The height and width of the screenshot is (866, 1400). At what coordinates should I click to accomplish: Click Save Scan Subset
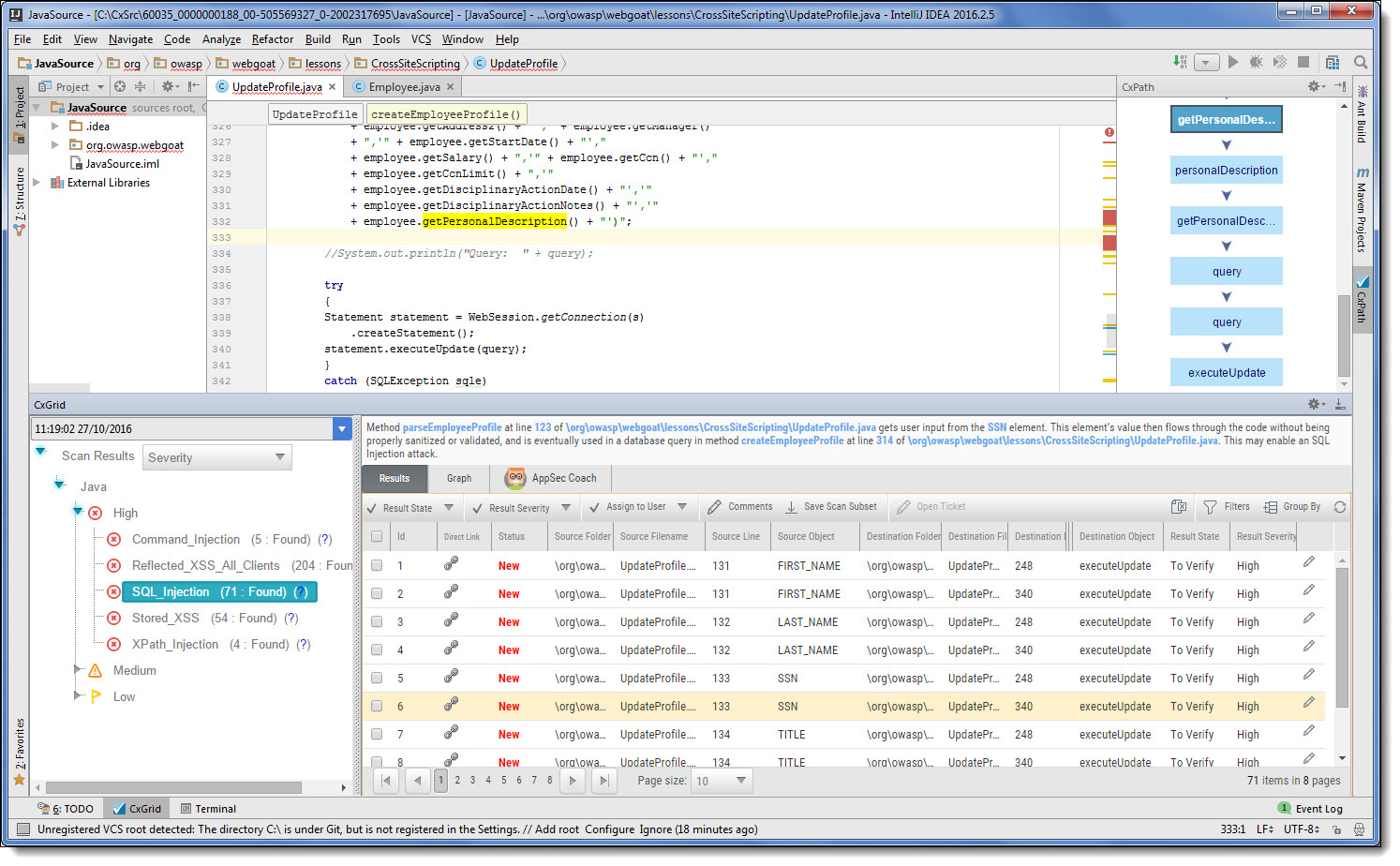[831, 507]
